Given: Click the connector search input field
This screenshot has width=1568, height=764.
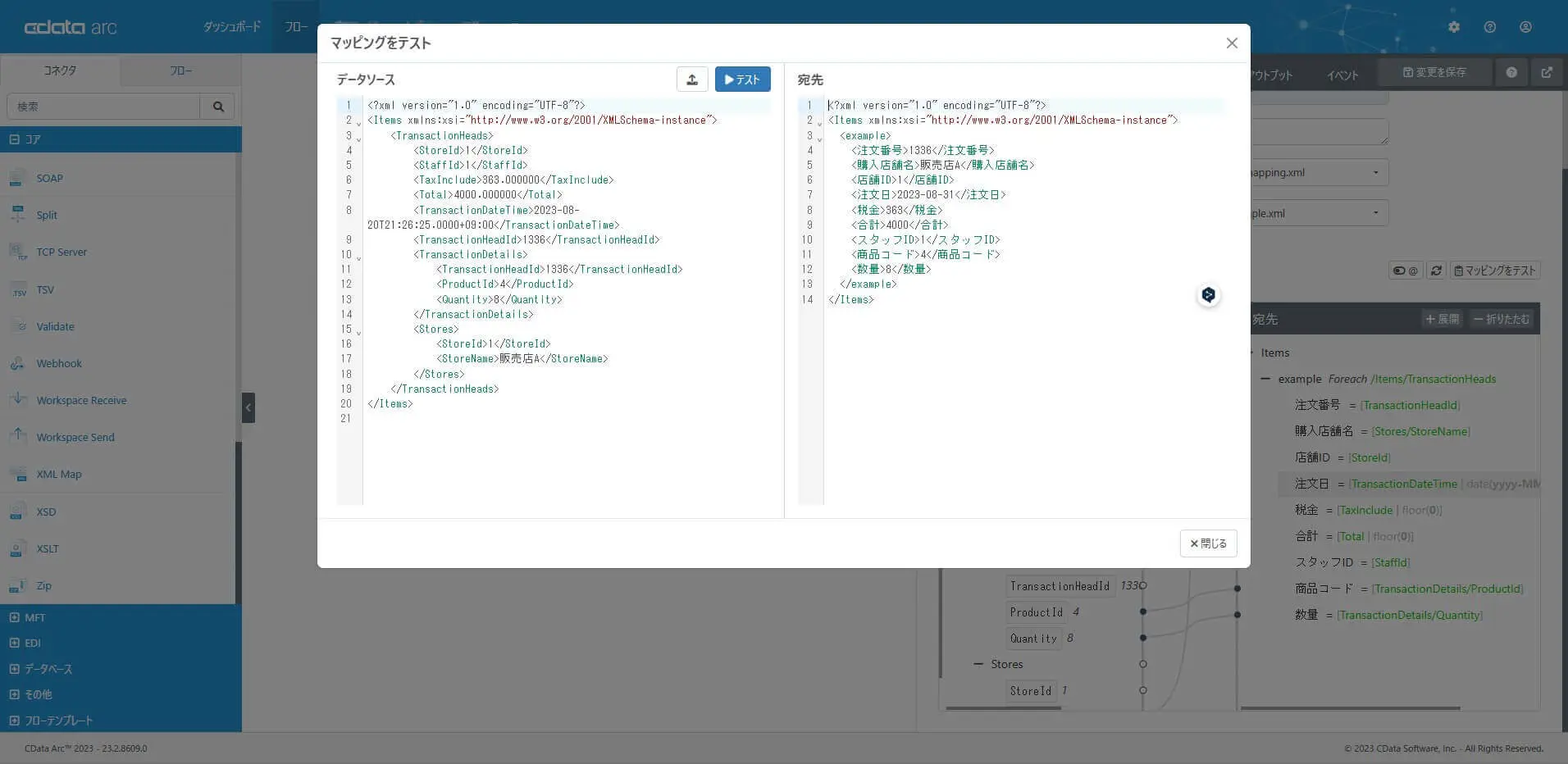Looking at the screenshot, I should (x=103, y=107).
